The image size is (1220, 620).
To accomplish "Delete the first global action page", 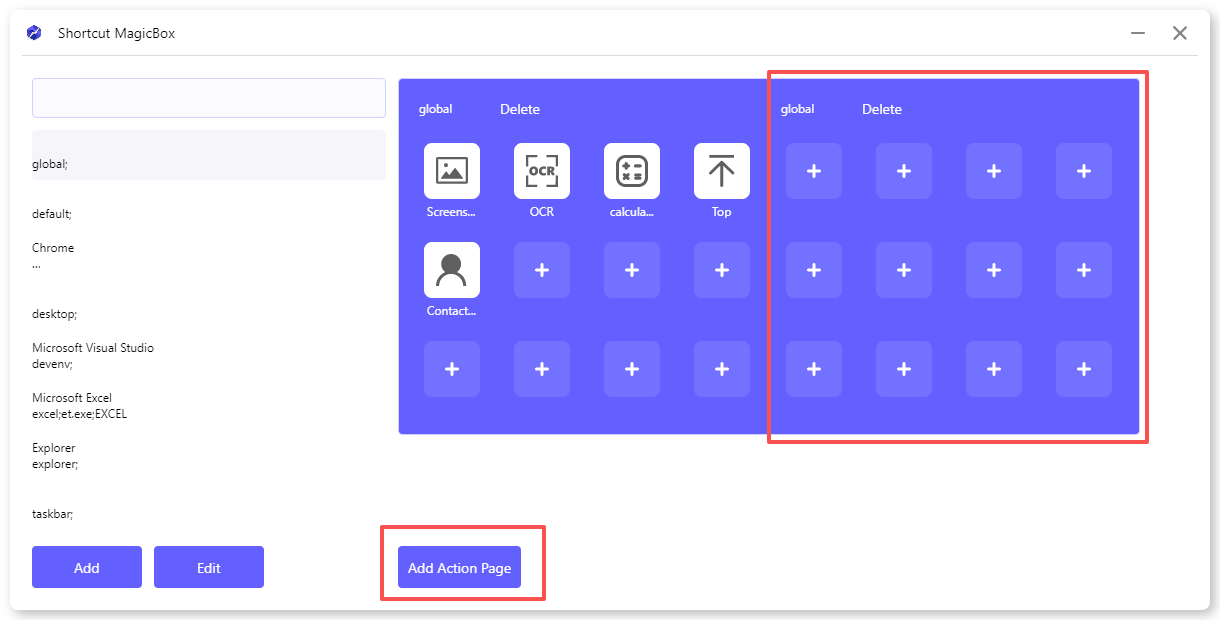I will tap(520, 109).
